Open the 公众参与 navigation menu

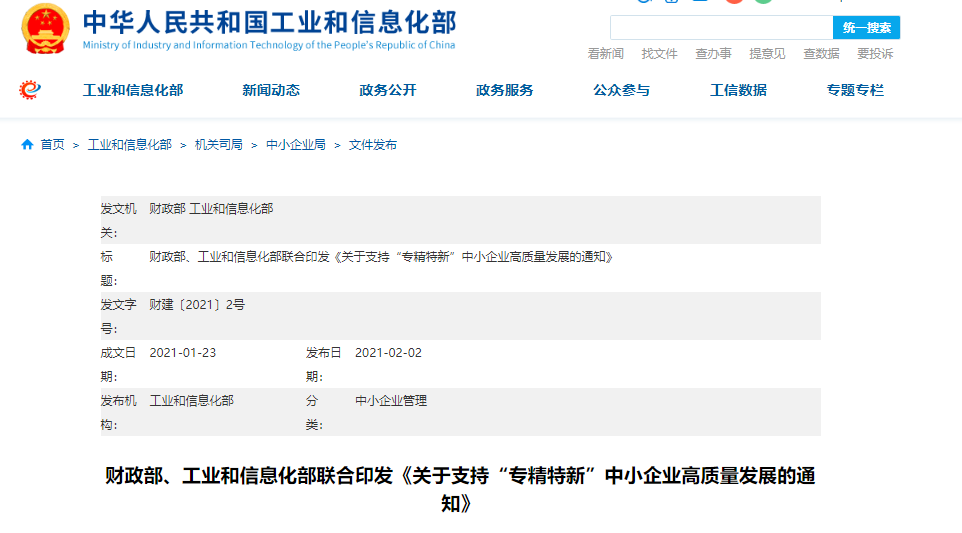pos(621,90)
